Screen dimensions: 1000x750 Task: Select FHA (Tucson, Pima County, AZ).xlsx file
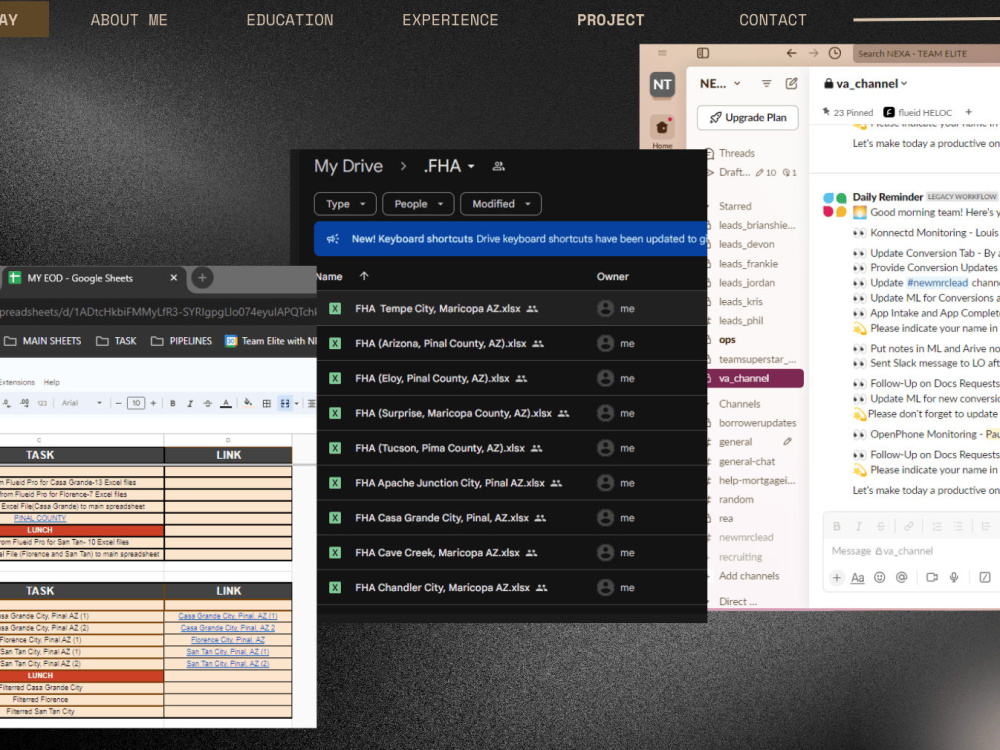tap(512, 448)
